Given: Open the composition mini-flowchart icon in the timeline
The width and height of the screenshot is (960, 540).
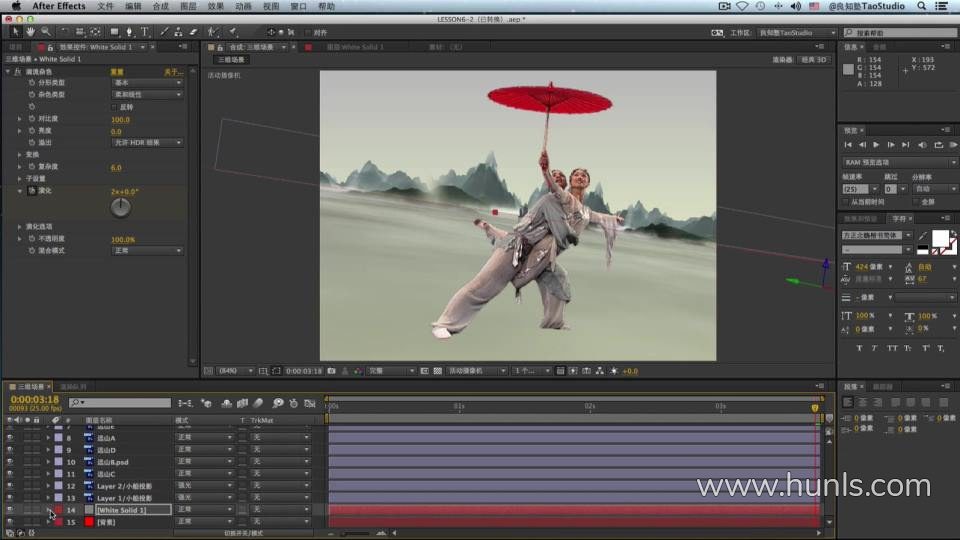Looking at the screenshot, I should click(x=185, y=403).
